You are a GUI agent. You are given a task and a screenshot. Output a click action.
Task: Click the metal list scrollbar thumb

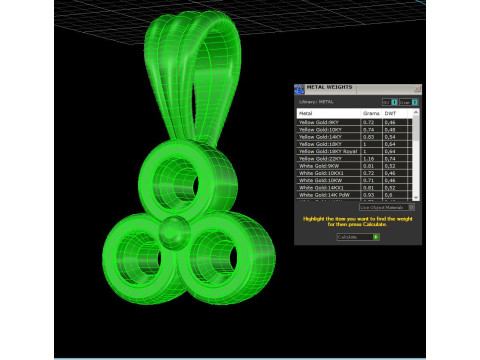tap(416, 128)
